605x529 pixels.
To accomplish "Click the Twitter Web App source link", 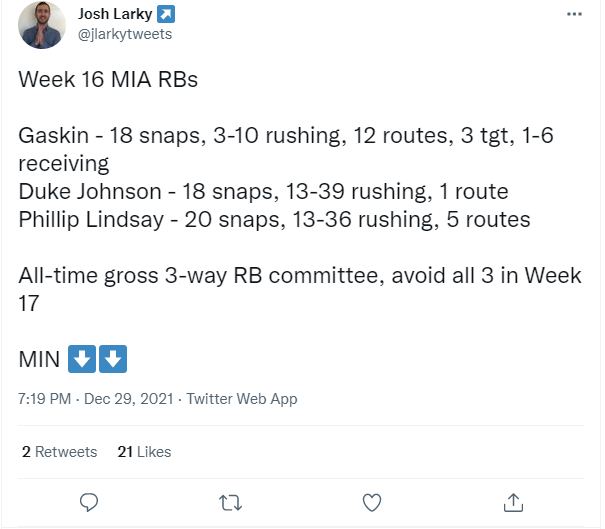I will [242, 399].
